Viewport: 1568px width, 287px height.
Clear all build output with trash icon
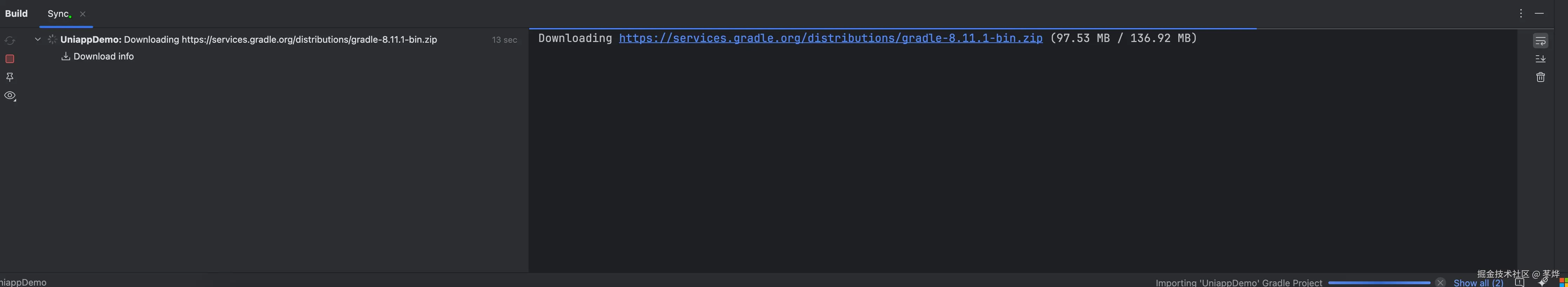tap(1541, 77)
